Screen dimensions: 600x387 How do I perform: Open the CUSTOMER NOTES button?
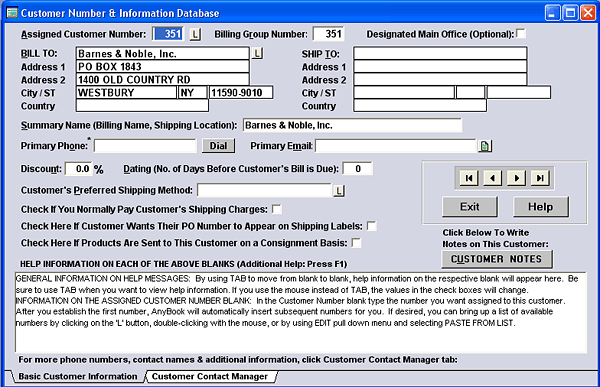click(x=497, y=259)
